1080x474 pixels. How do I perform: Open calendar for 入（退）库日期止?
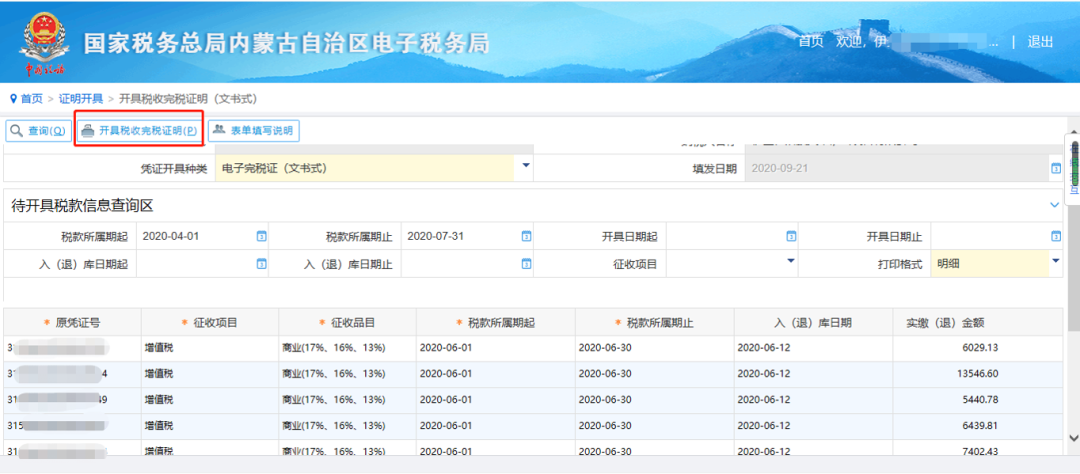click(526, 264)
